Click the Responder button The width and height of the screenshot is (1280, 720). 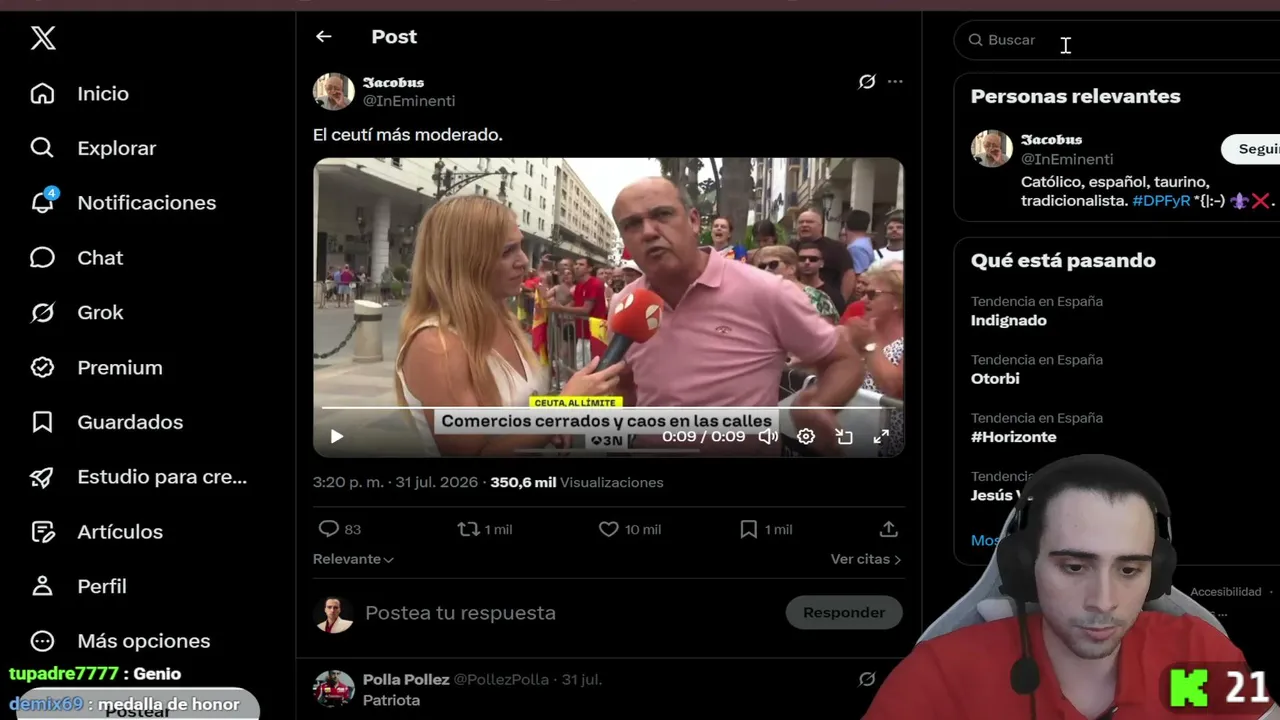tap(844, 612)
